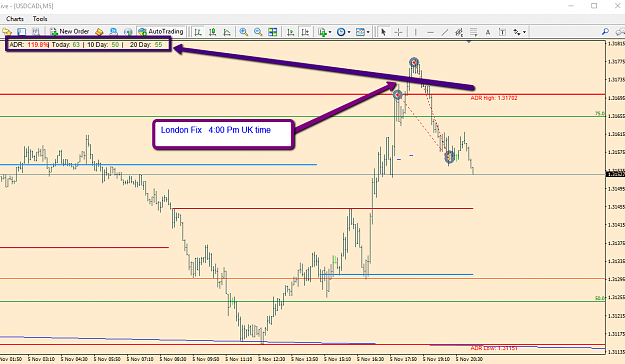Click the "5 Nov 11:10" time axis label
Viewport: 625px width, 364px height.
239,359
